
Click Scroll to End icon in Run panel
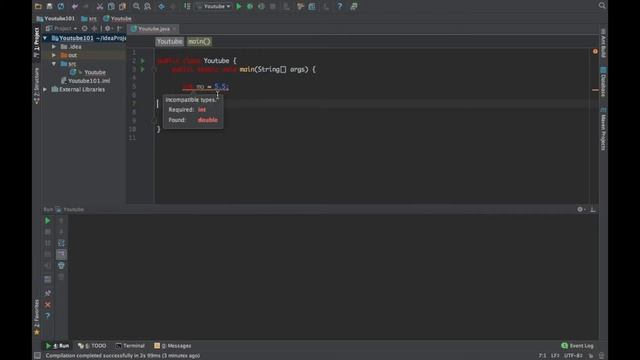61,254
